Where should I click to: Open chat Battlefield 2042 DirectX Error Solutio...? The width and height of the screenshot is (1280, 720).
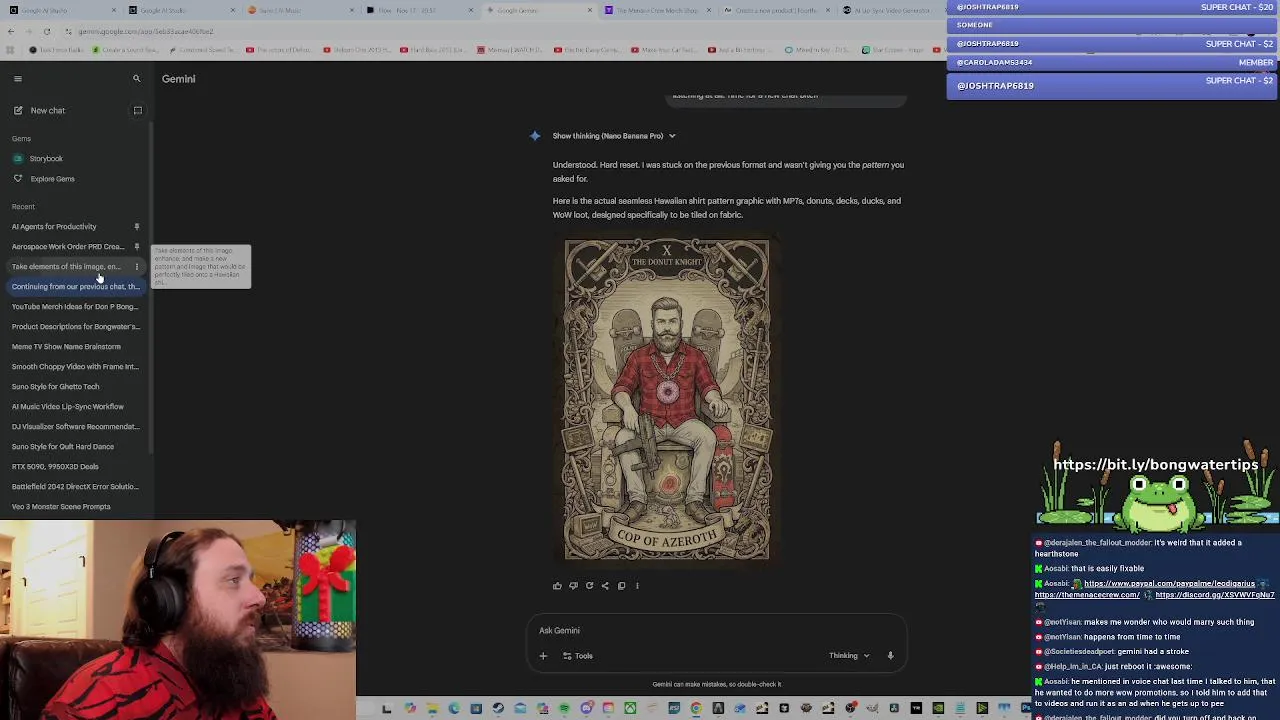(75, 486)
